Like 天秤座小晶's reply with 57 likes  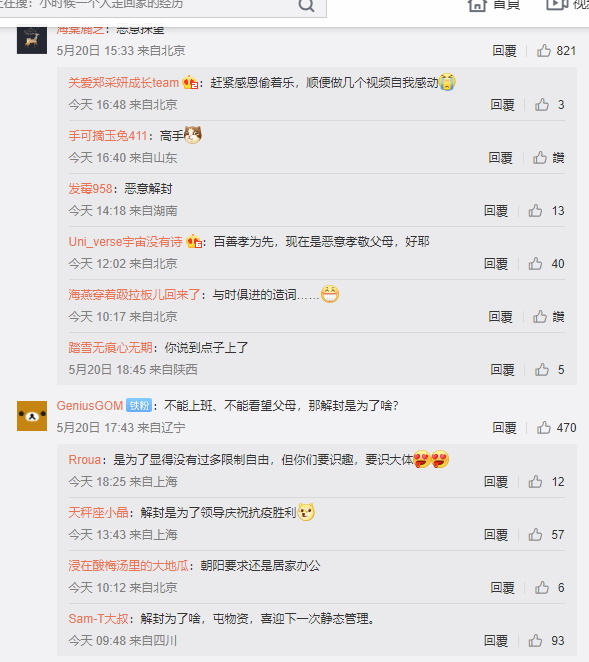535,535
